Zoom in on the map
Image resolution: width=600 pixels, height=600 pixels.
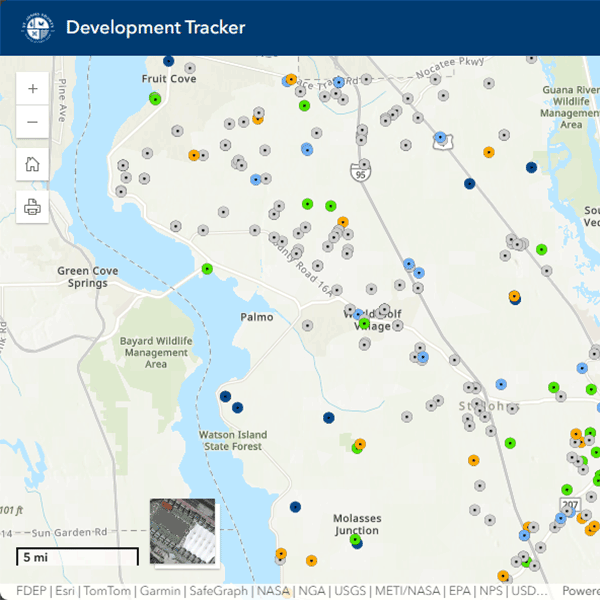point(32,88)
